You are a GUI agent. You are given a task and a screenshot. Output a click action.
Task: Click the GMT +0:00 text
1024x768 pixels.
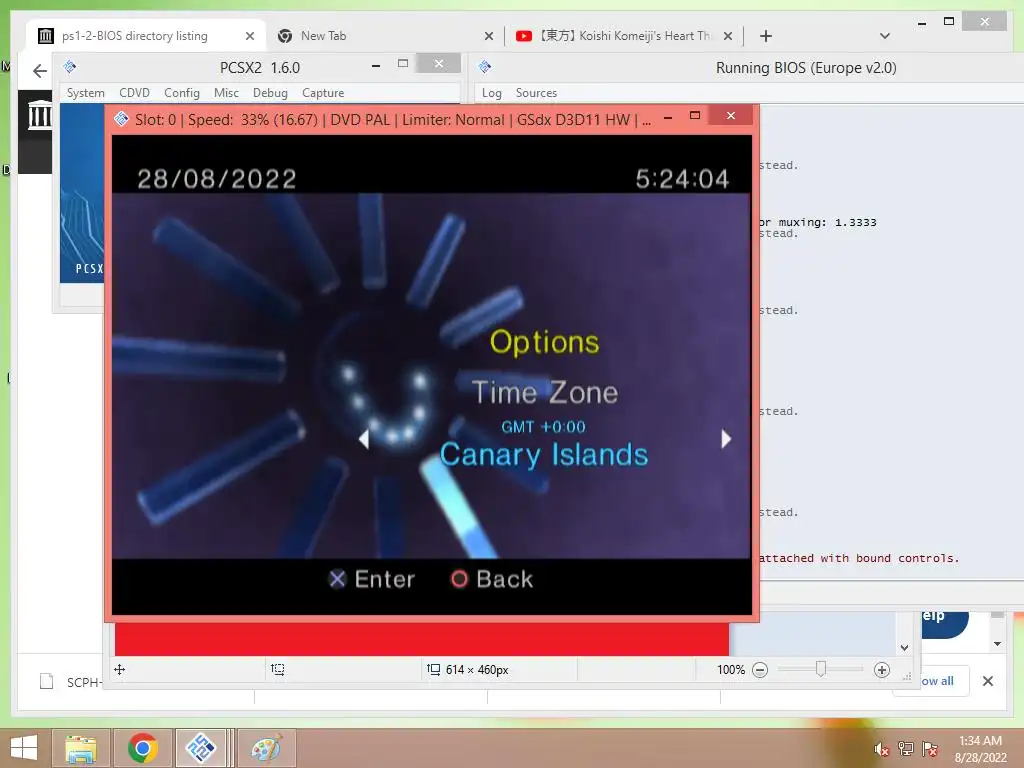[543, 427]
